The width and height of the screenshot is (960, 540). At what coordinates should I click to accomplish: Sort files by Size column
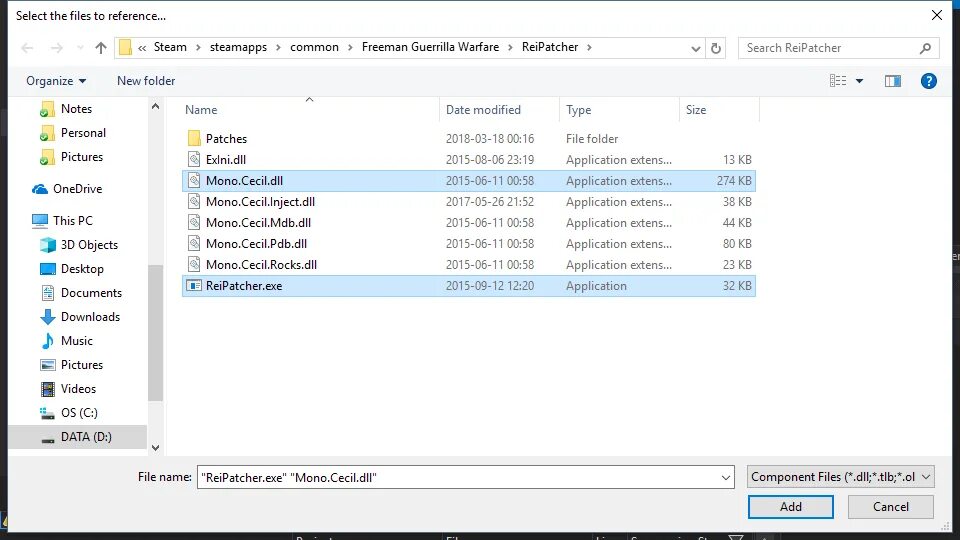(x=696, y=110)
